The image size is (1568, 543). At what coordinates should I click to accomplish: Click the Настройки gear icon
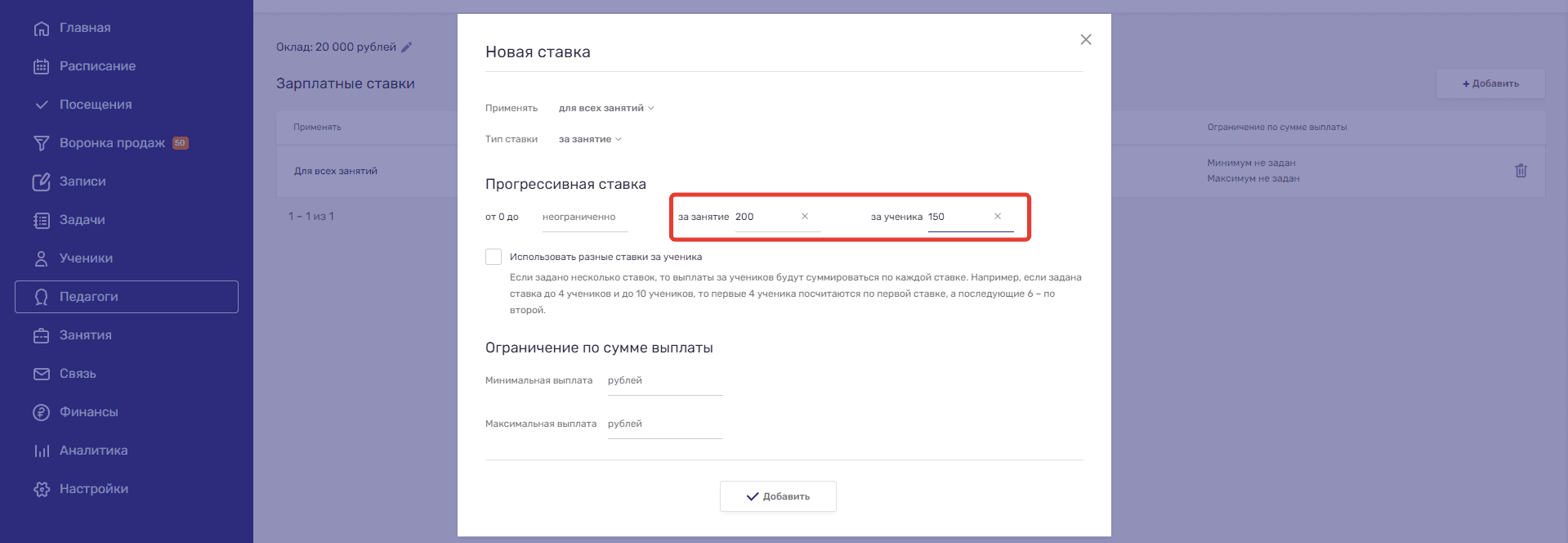[41, 489]
